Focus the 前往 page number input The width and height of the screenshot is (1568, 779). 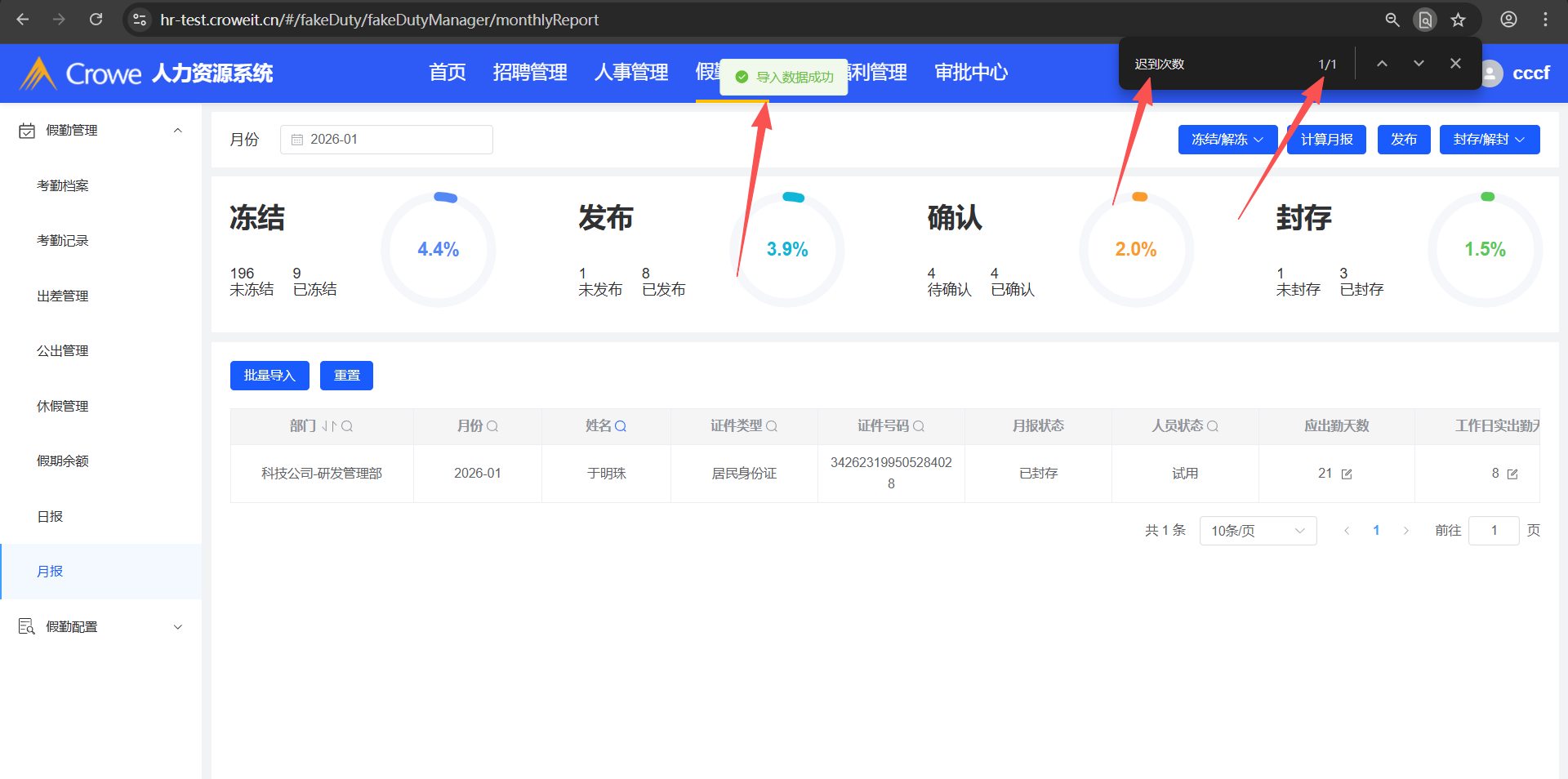[1494, 531]
